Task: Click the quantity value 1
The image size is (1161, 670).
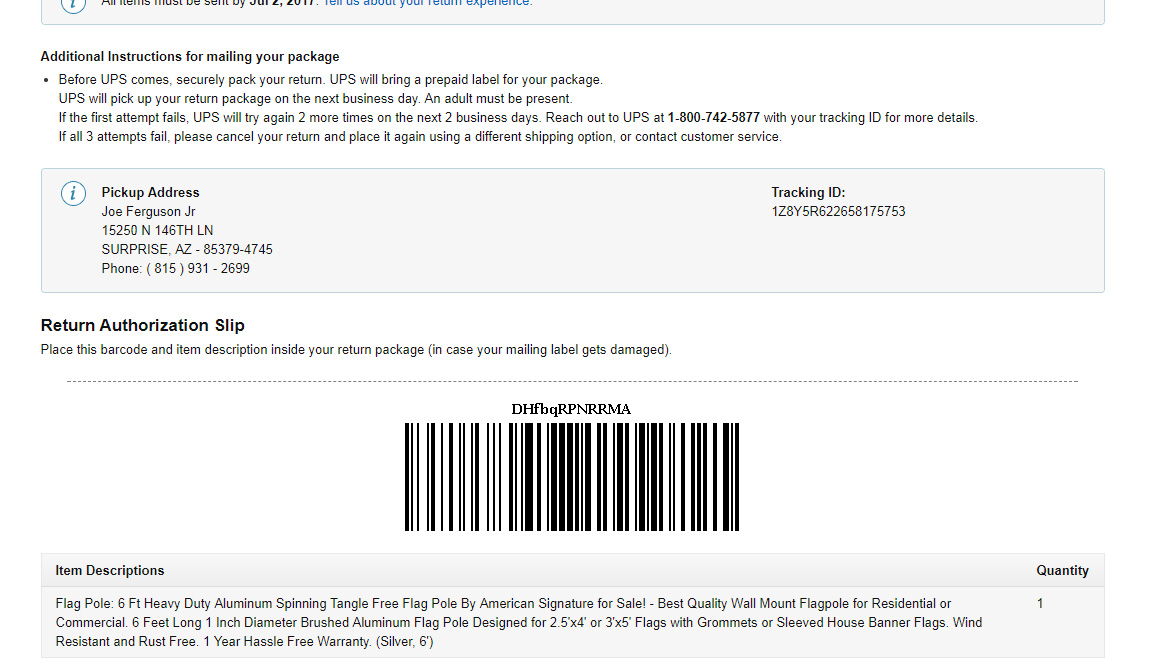Action: [1040, 604]
